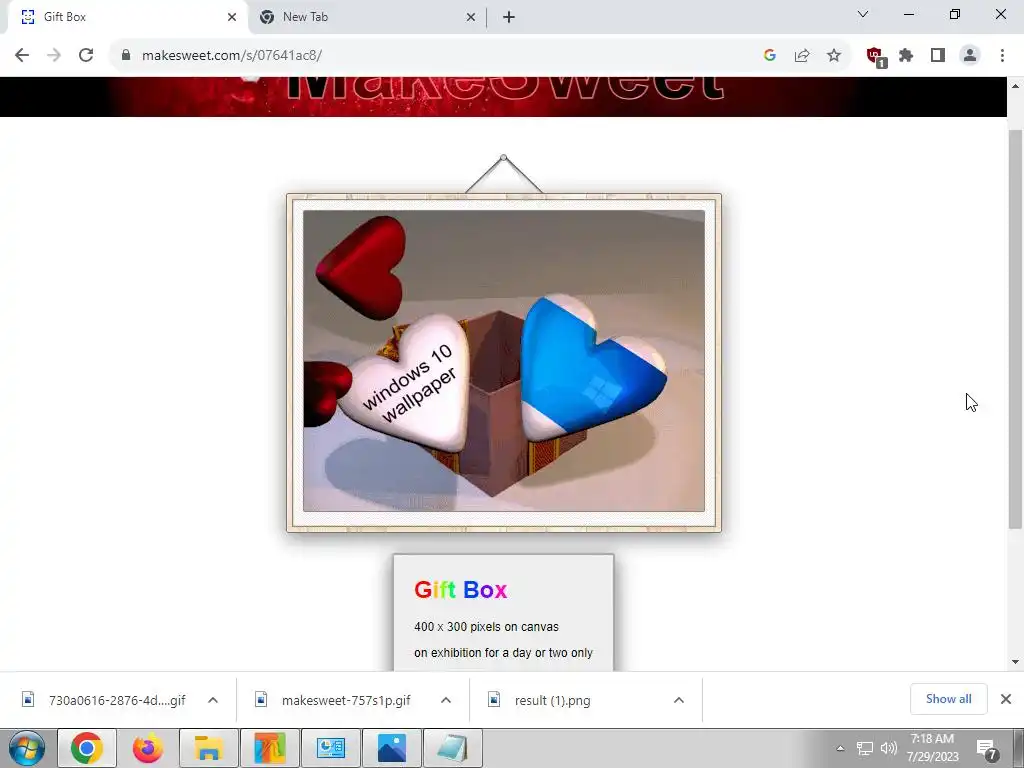Switch to the New Tab tab

366,17
